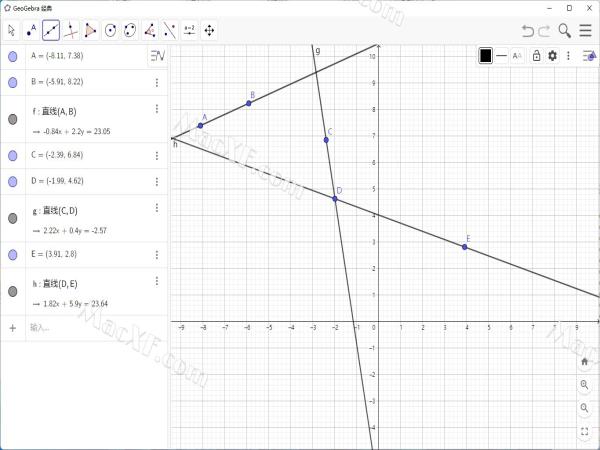Select the Perpendicular line tool
Screen dimensions: 600x450
(x=71, y=31)
